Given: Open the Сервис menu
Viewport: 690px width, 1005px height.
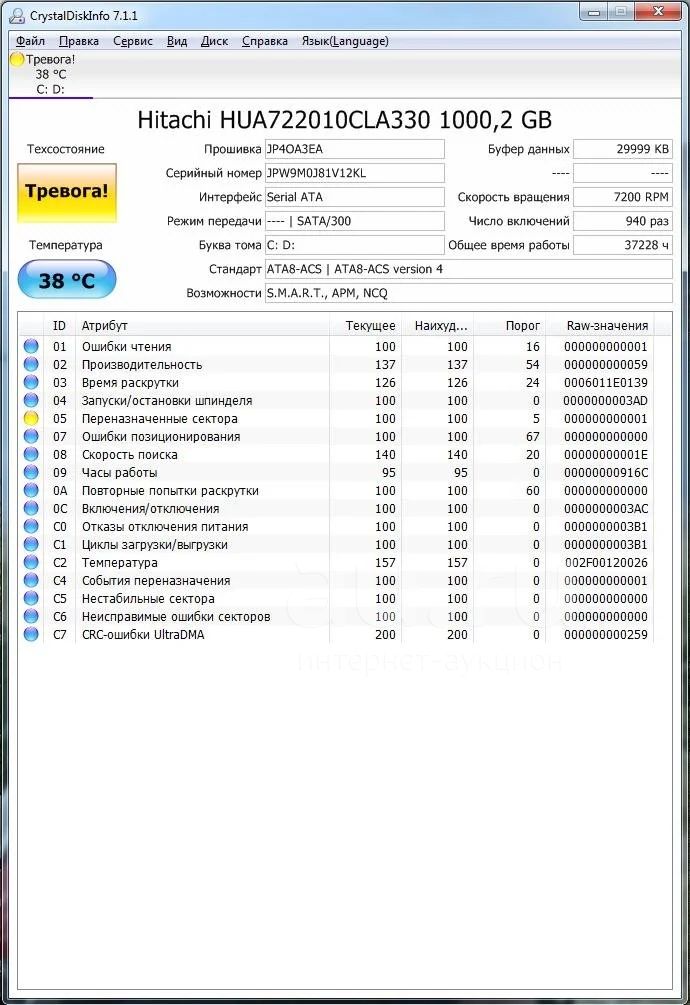Looking at the screenshot, I should point(133,41).
